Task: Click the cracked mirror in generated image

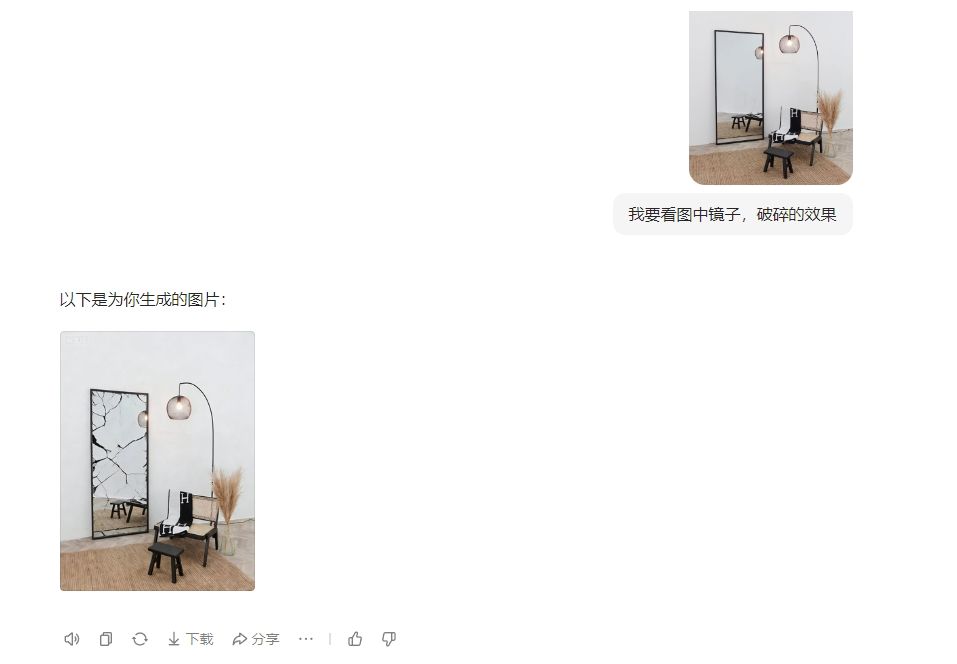Action: point(119,464)
